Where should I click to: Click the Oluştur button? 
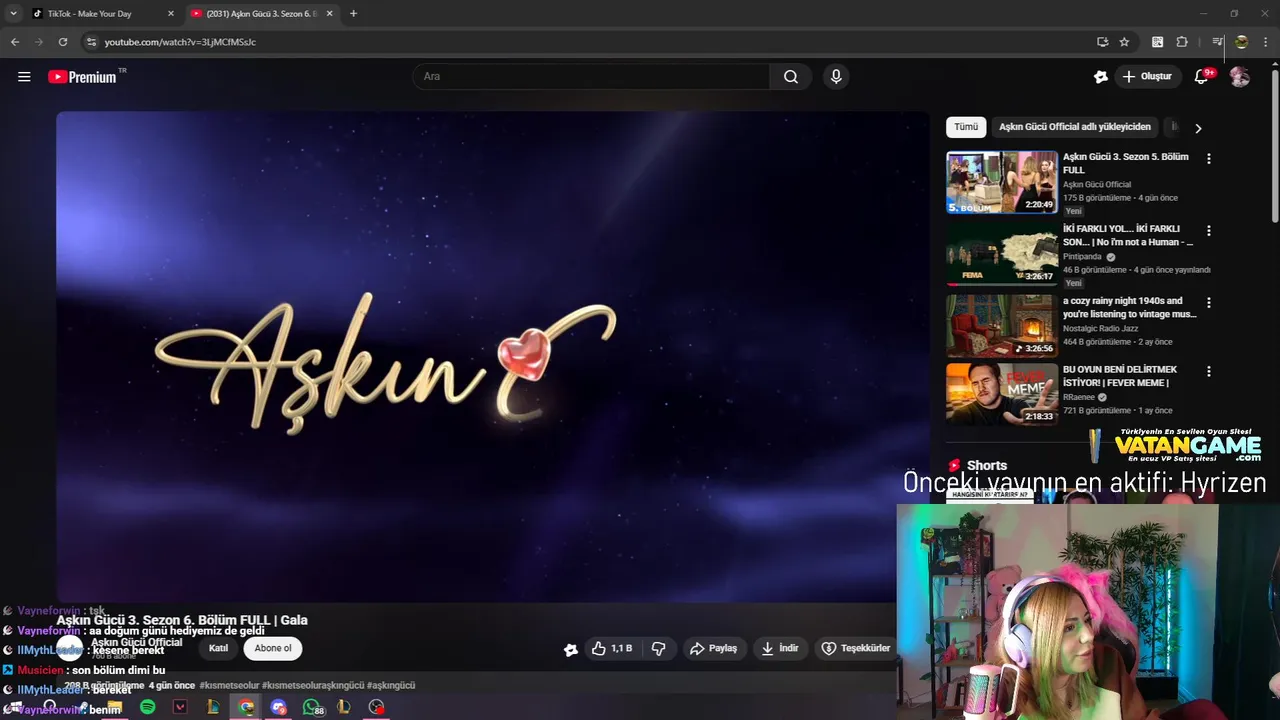click(1148, 77)
